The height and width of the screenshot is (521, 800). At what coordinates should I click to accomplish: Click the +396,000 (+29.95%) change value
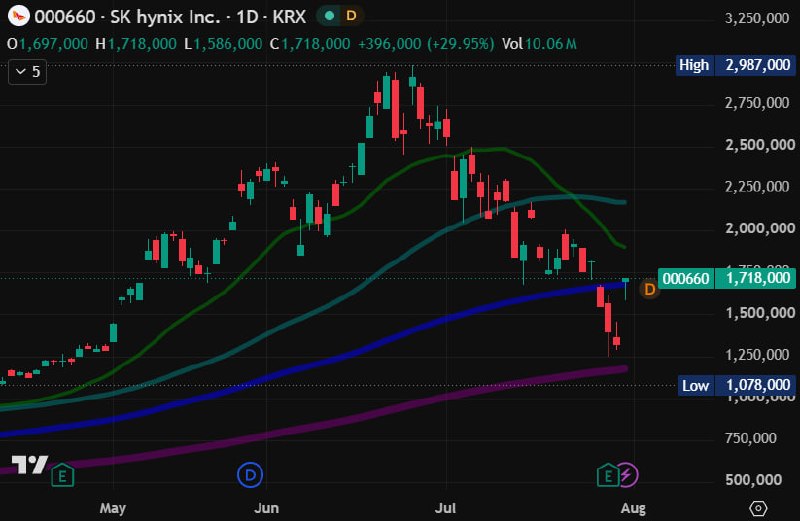click(426, 44)
